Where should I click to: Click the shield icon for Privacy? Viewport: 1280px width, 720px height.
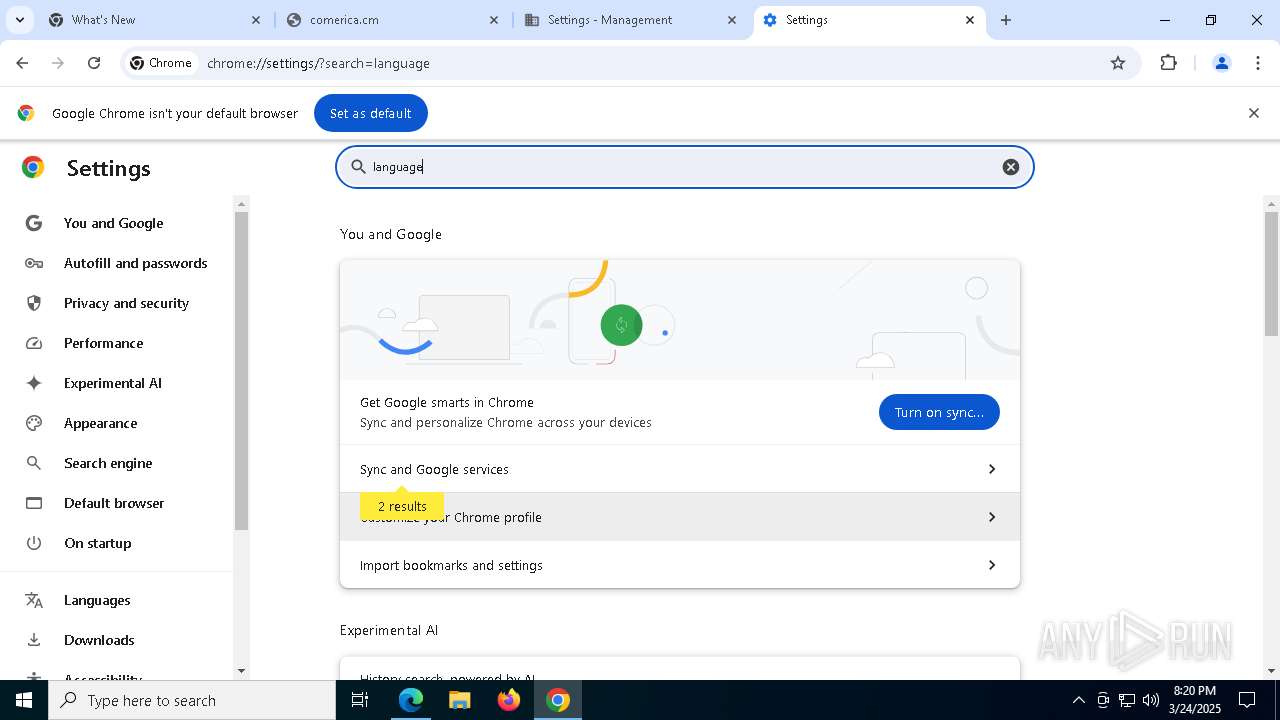[34, 303]
